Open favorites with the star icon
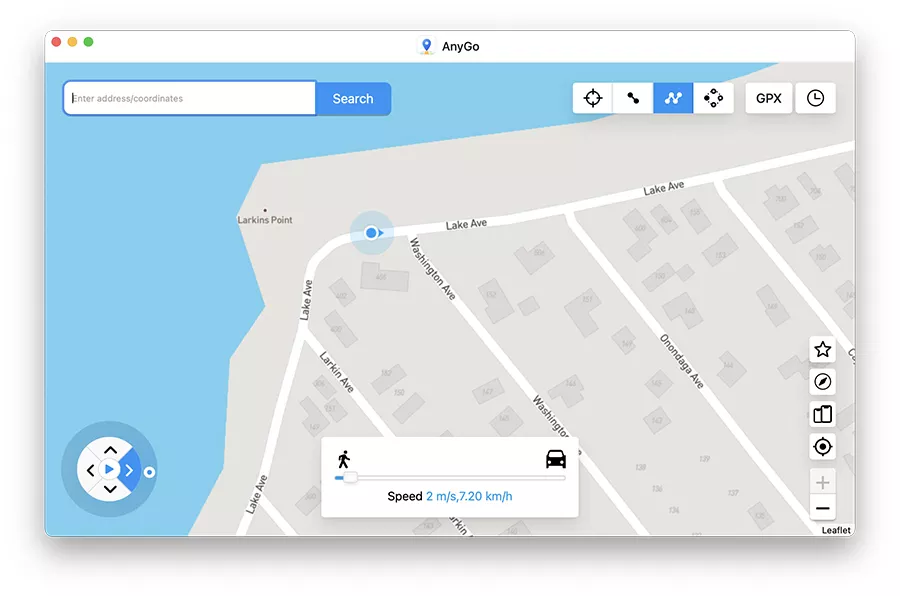Screen dimensions: 900x596 (x=823, y=349)
